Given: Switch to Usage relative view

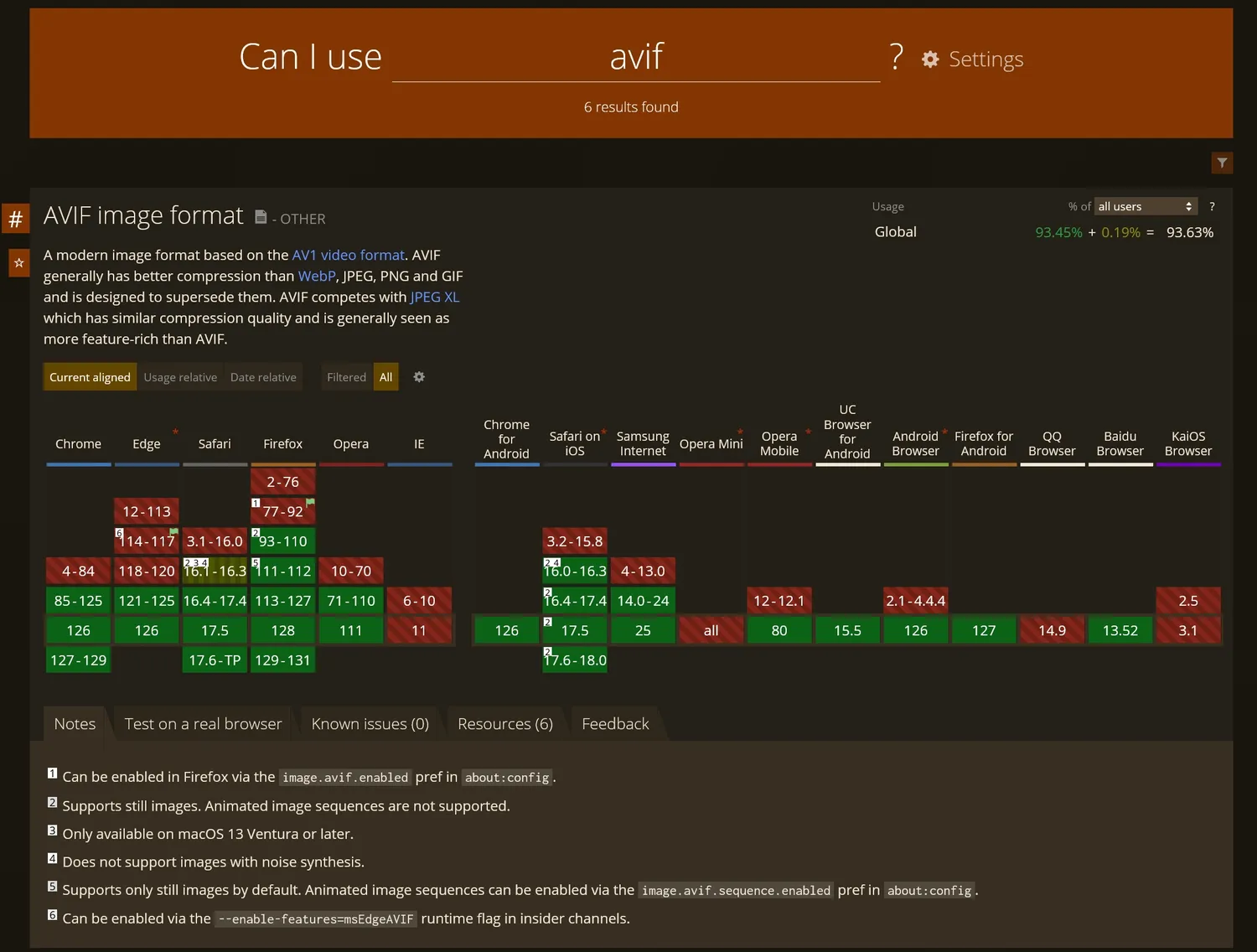Looking at the screenshot, I should click(180, 377).
